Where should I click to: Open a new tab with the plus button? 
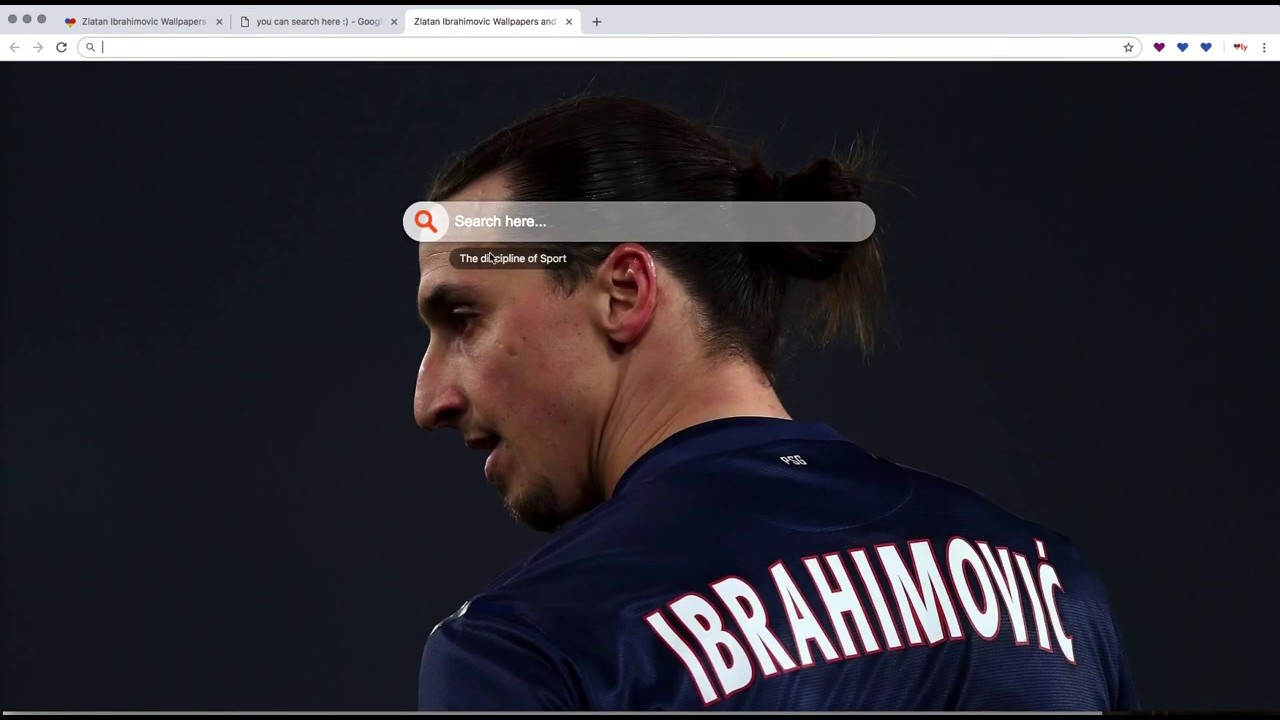[x=596, y=21]
